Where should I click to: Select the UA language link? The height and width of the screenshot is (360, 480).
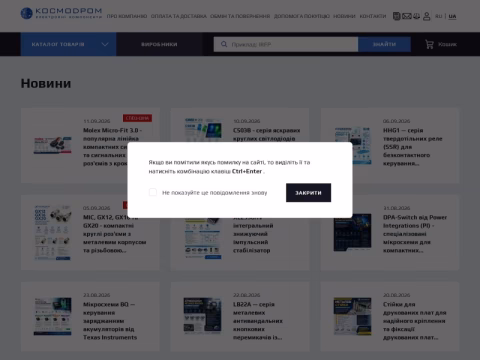[452, 16]
